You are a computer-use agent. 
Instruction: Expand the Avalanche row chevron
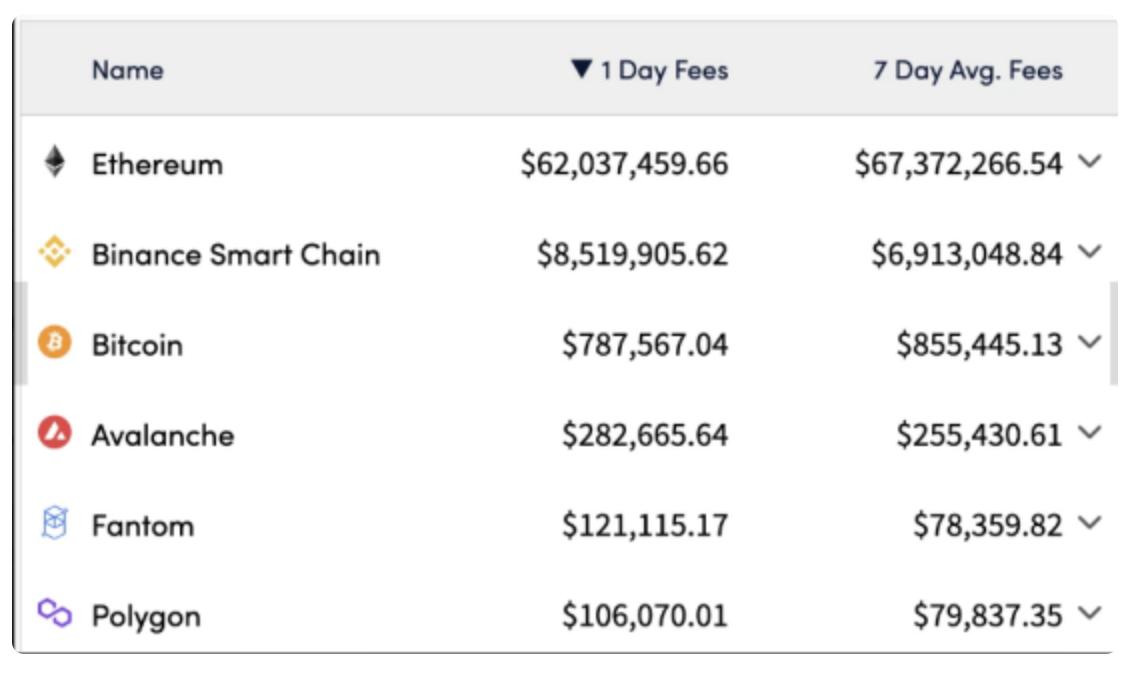pyautogui.click(x=1090, y=433)
